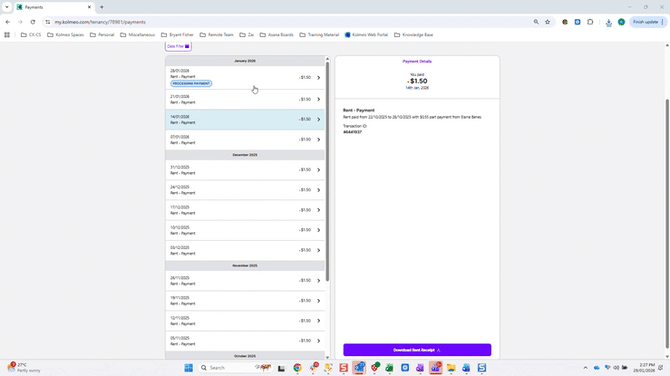Viewport: 670px width, 376px height.
Task: Expand the 31/12/2025 payment row chevron
Action: click(318, 170)
